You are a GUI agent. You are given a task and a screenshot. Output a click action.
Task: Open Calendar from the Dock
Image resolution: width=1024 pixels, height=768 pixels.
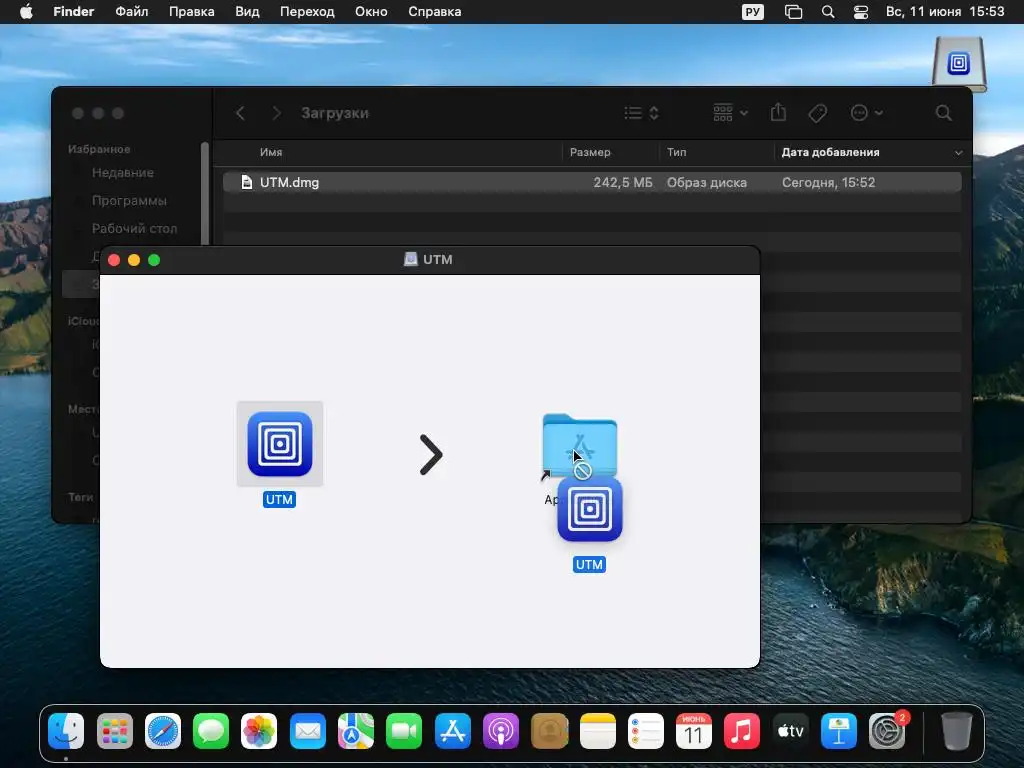click(694, 731)
